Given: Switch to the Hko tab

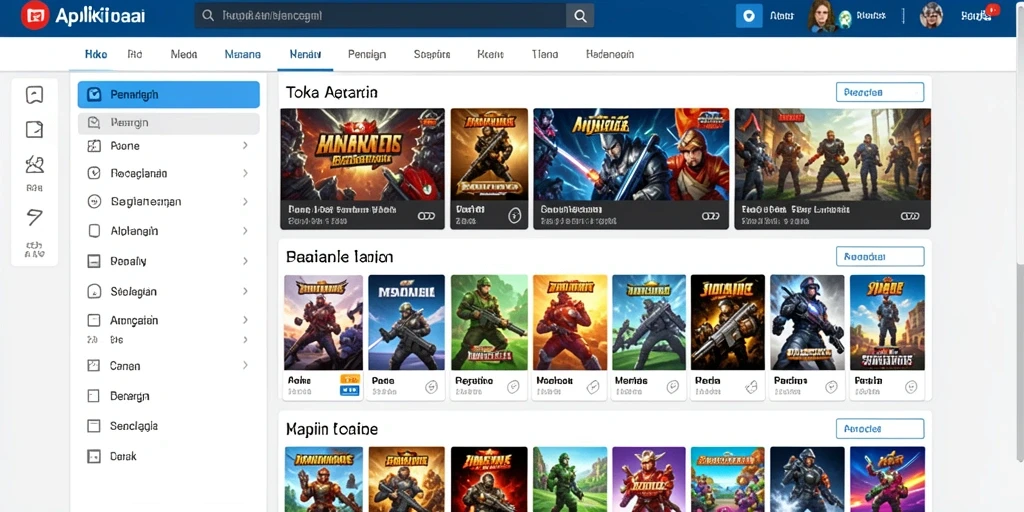Looking at the screenshot, I should (x=96, y=55).
